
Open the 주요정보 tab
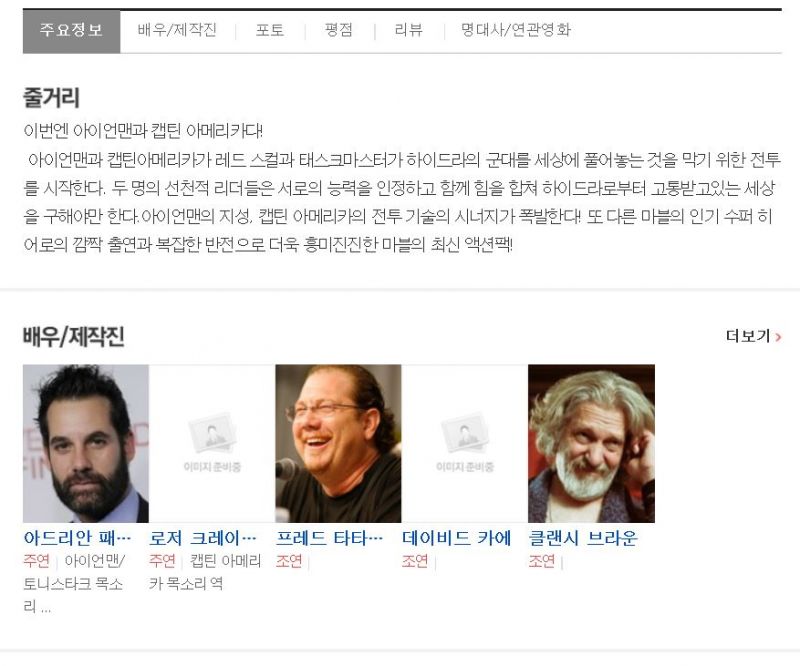pos(71,31)
